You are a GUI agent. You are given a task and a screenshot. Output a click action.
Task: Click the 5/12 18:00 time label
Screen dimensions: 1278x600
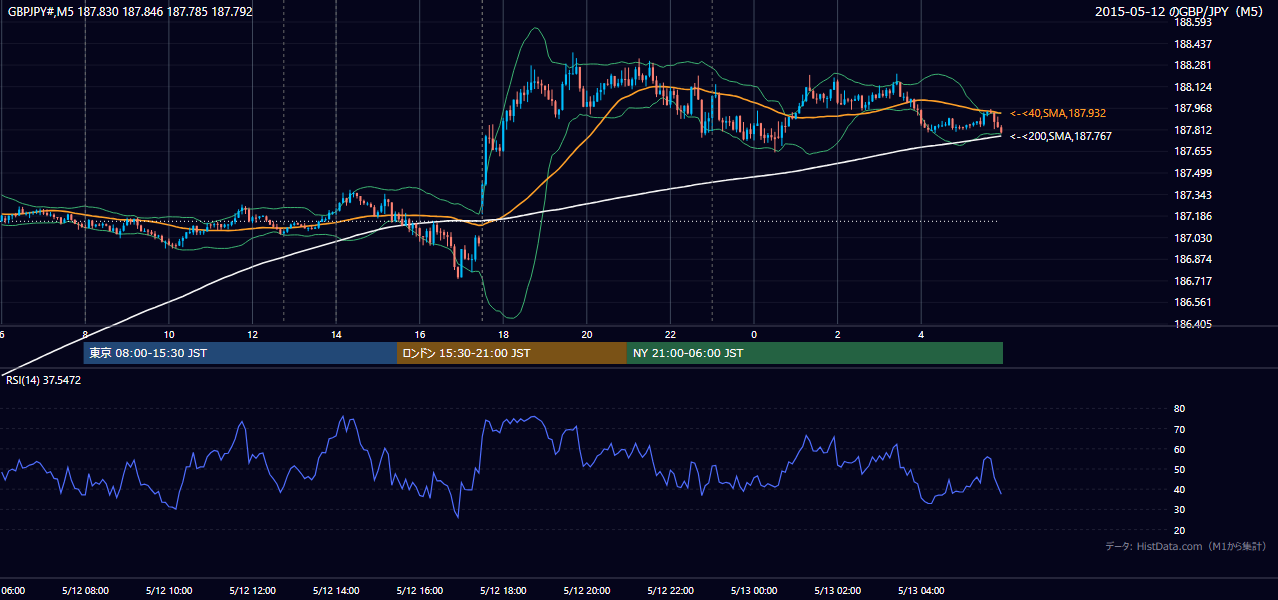coord(503,591)
